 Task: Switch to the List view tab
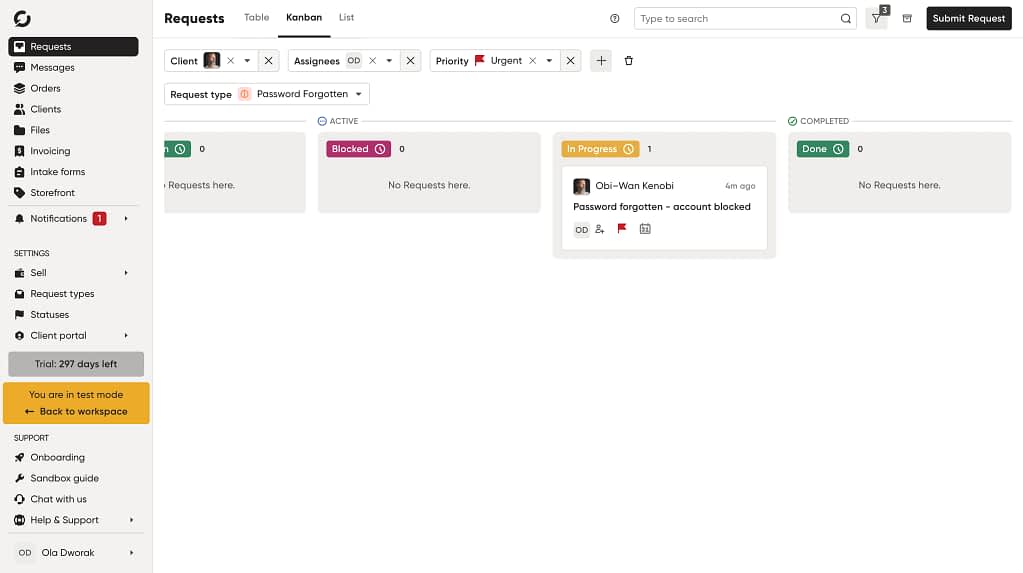346,18
